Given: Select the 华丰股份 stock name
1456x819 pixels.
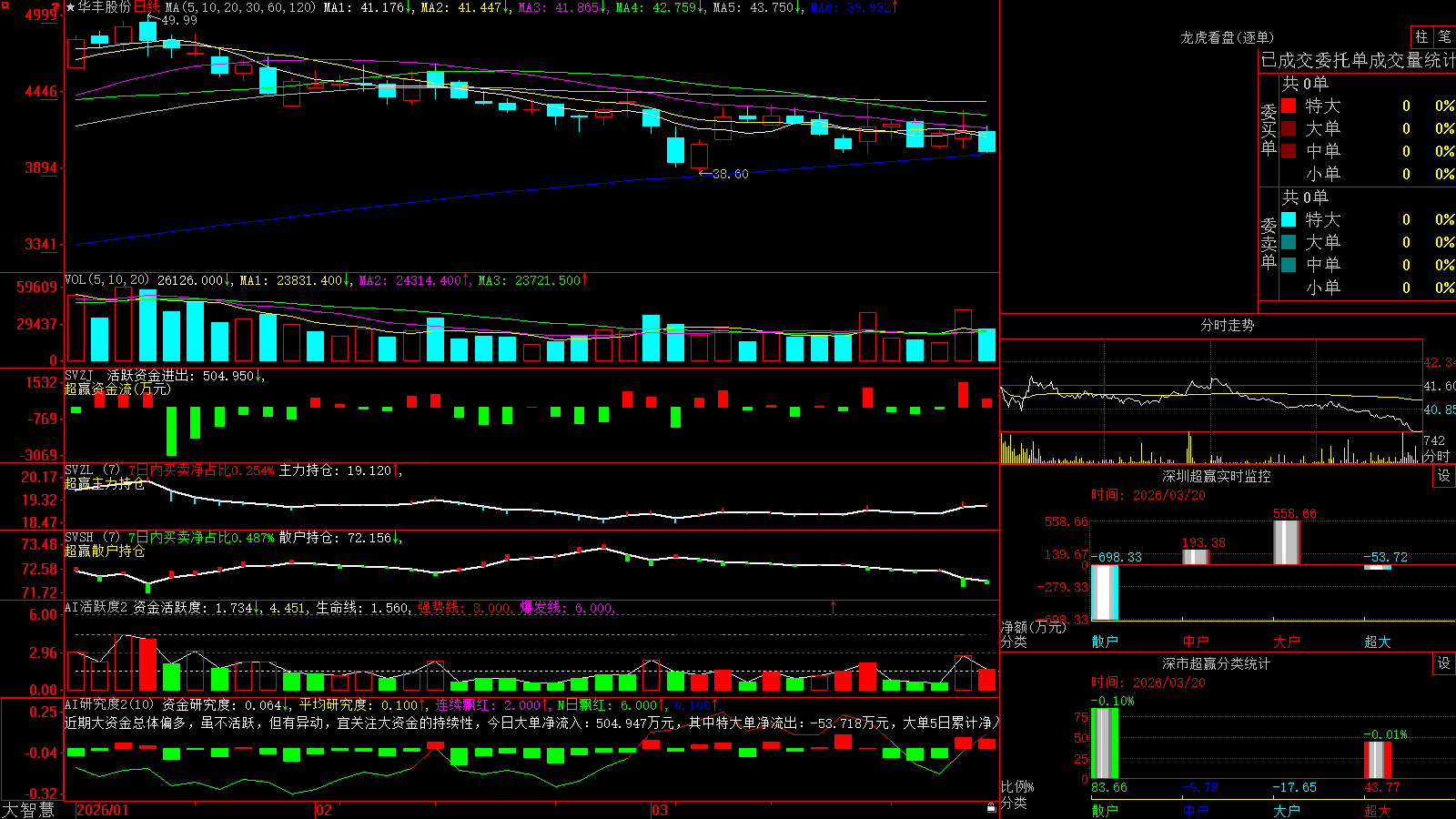Looking at the screenshot, I should click(105, 7).
